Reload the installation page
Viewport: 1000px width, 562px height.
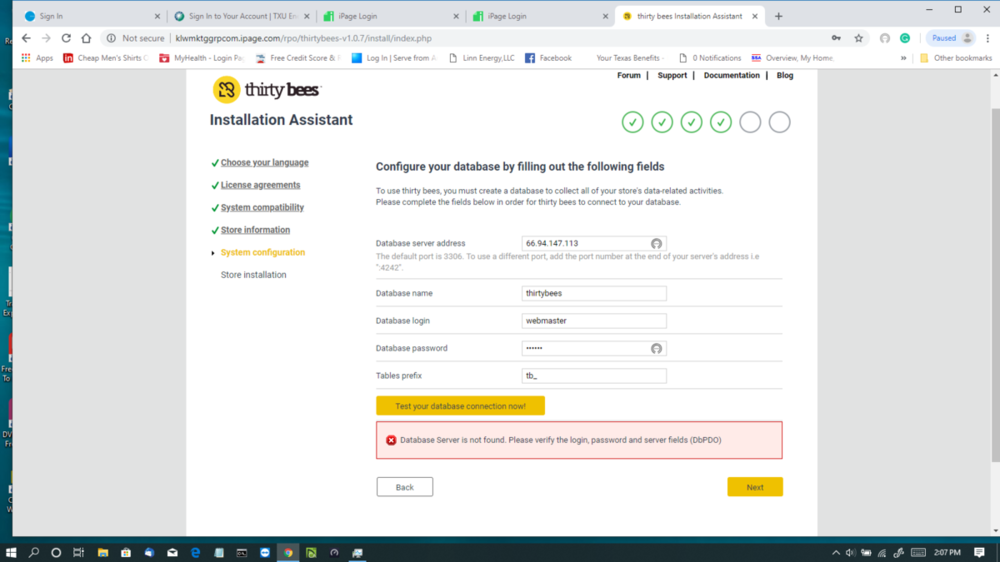pyautogui.click(x=66, y=38)
